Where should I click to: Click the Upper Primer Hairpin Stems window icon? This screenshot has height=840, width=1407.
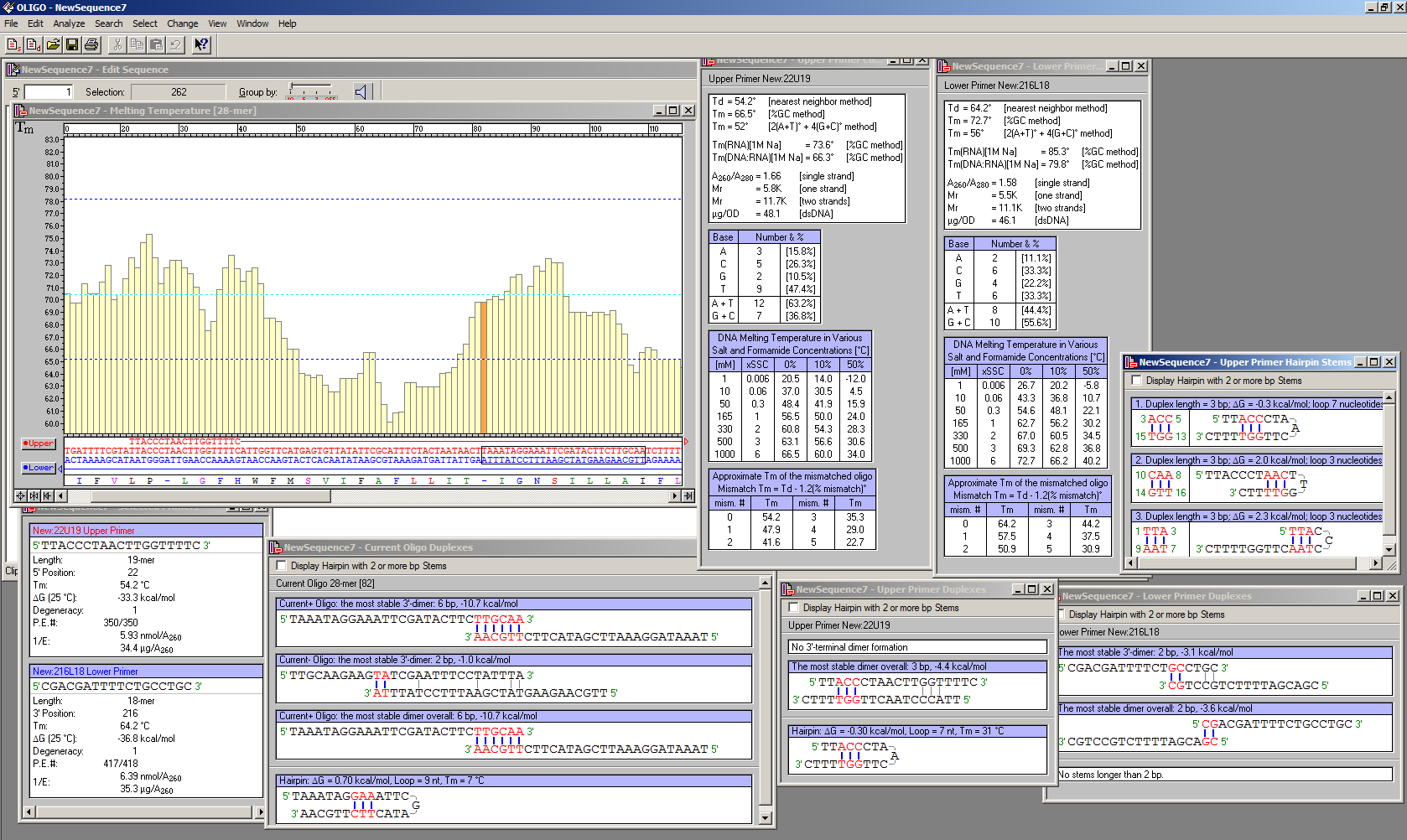coord(1131,362)
